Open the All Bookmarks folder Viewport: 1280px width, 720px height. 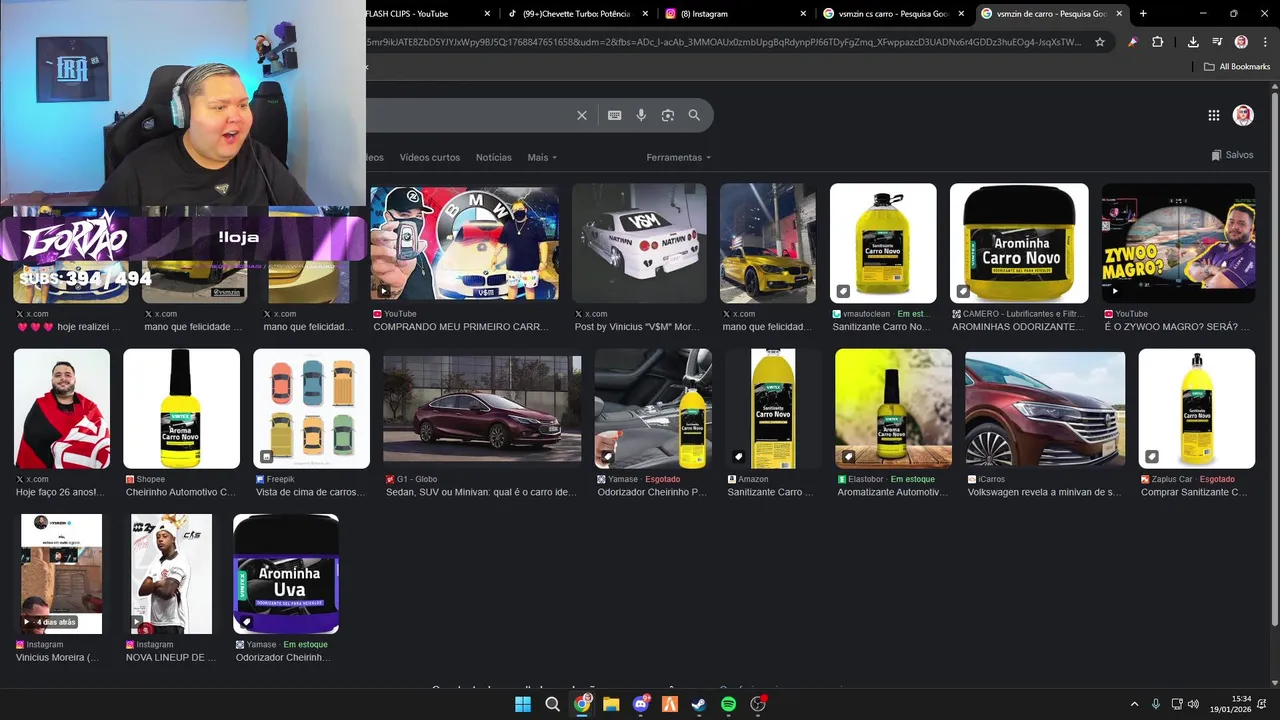[x=1237, y=67]
